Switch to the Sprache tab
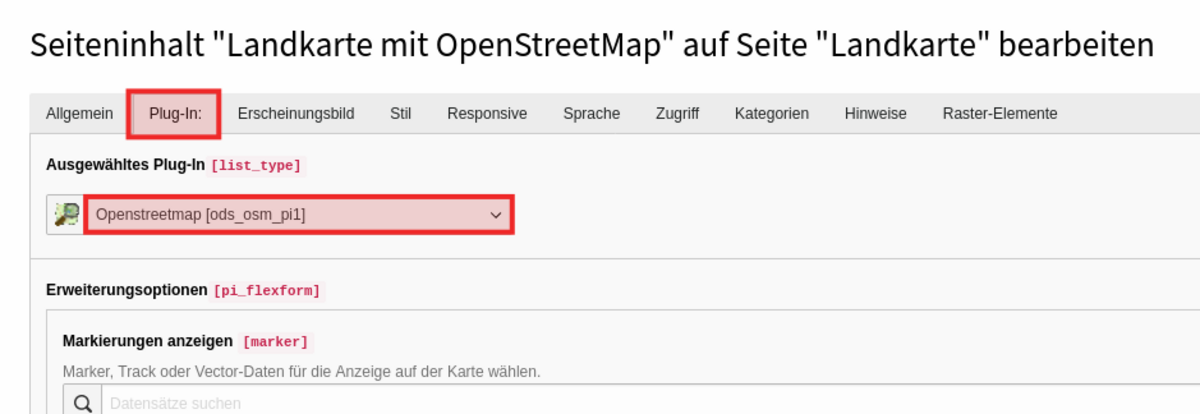The width and height of the screenshot is (1200, 414). [x=591, y=114]
